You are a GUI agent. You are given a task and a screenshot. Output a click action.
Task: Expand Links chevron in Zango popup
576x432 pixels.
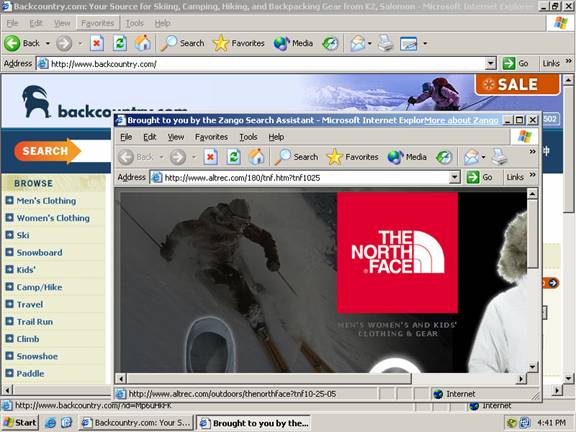click(x=532, y=175)
